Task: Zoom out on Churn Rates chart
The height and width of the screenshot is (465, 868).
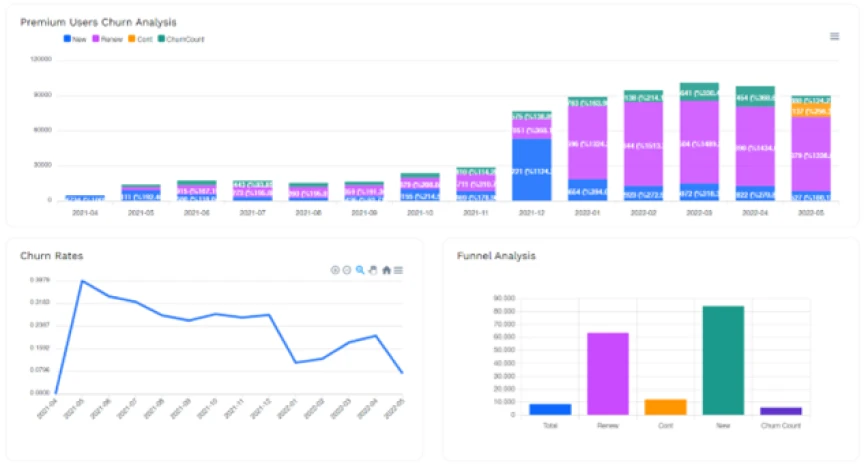Action: coord(347,270)
